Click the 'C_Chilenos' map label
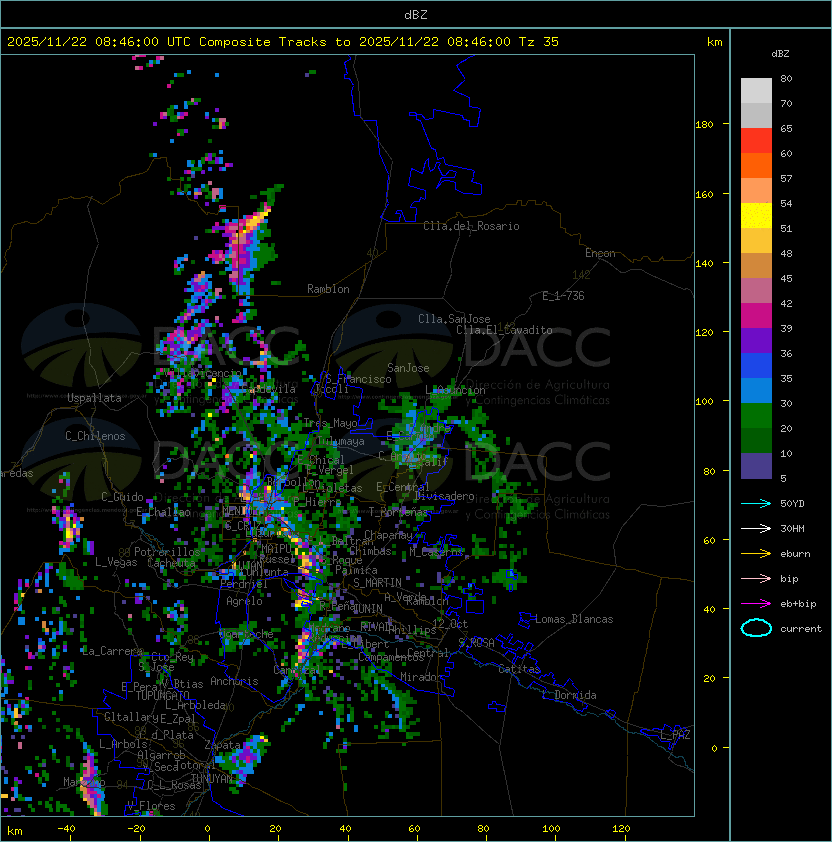The width and height of the screenshot is (832, 842). click(x=95, y=436)
